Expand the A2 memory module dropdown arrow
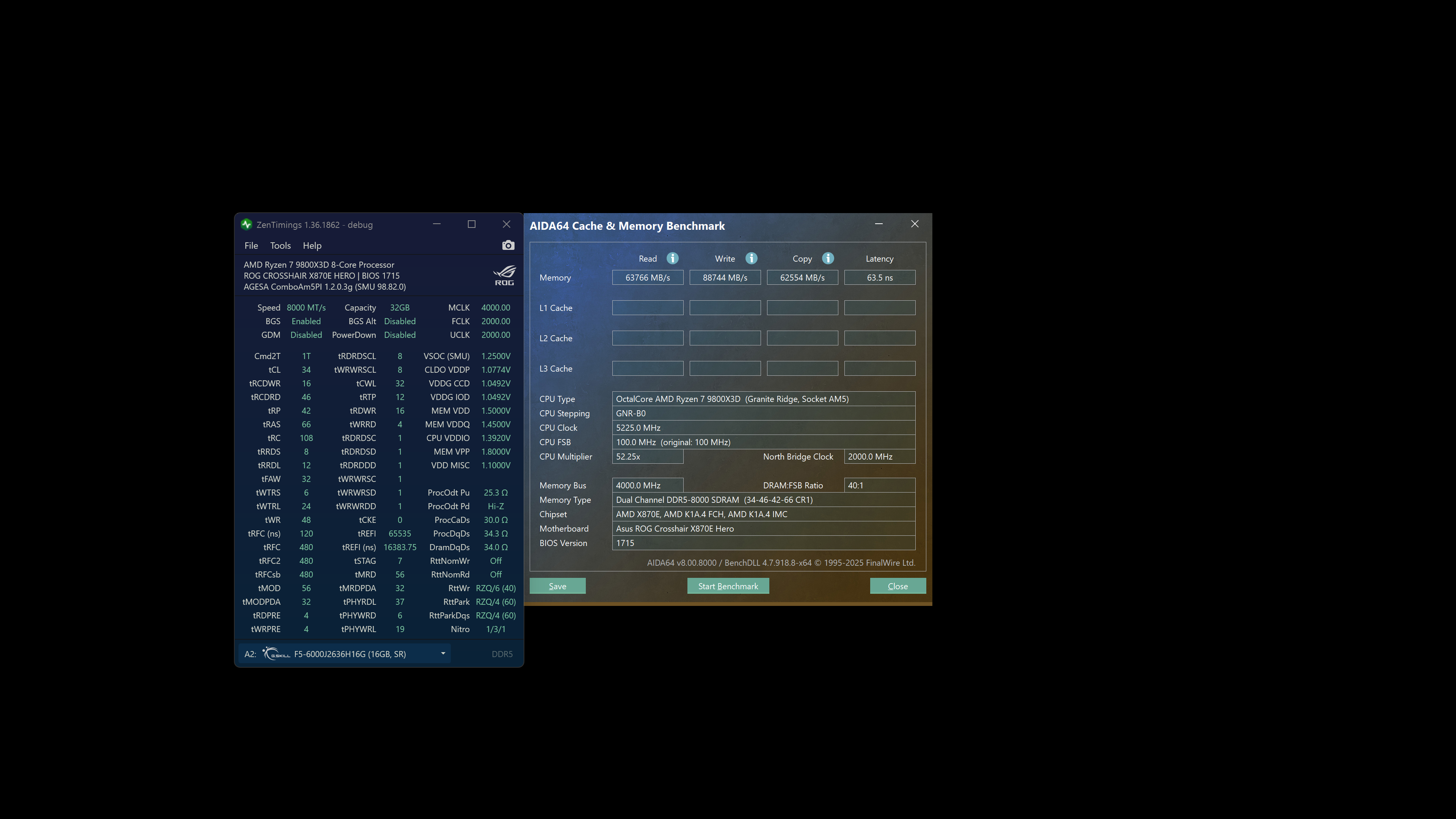This screenshot has width=1456, height=819. point(442,653)
